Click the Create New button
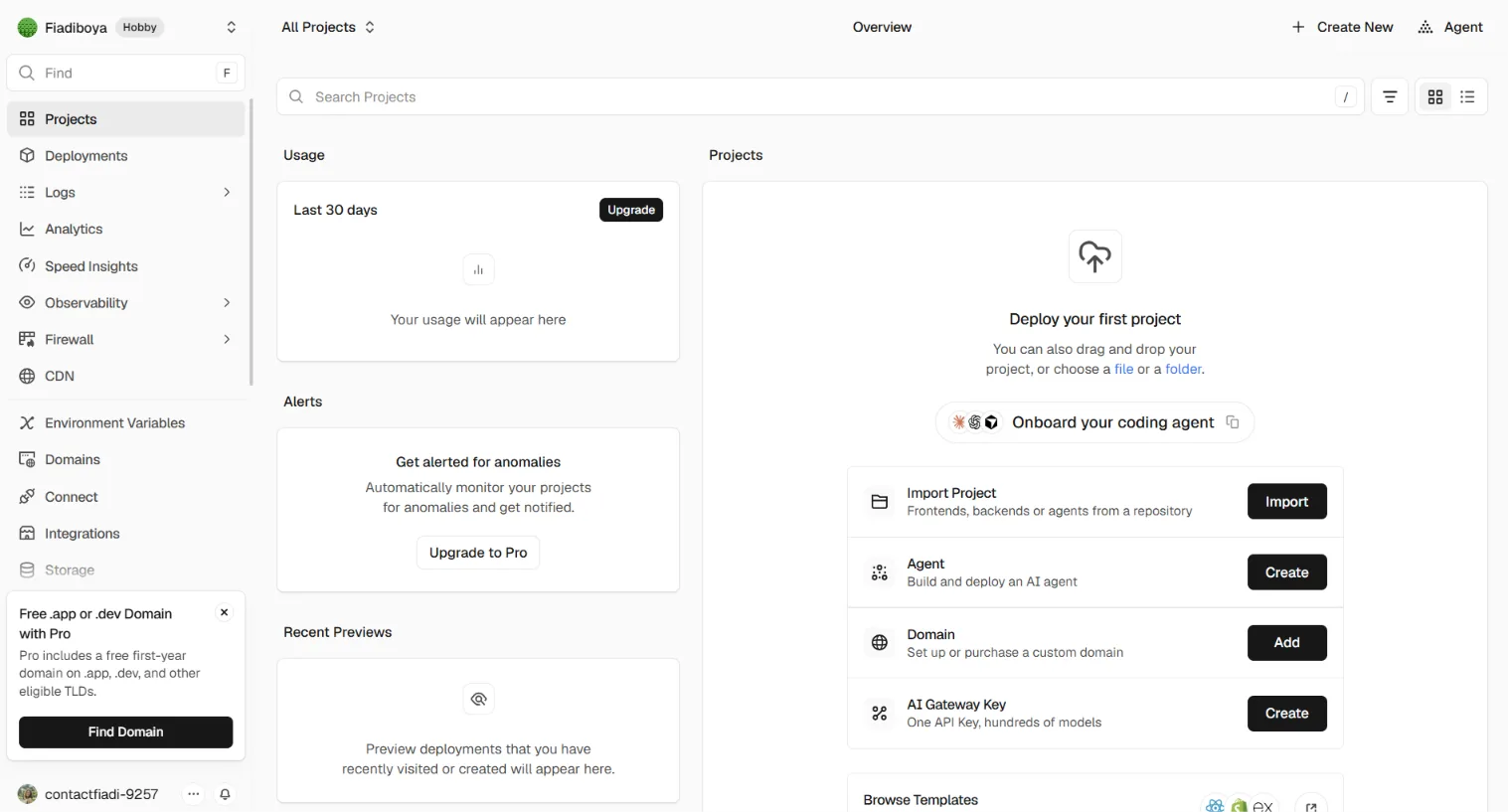This screenshot has width=1508, height=812. (x=1342, y=28)
